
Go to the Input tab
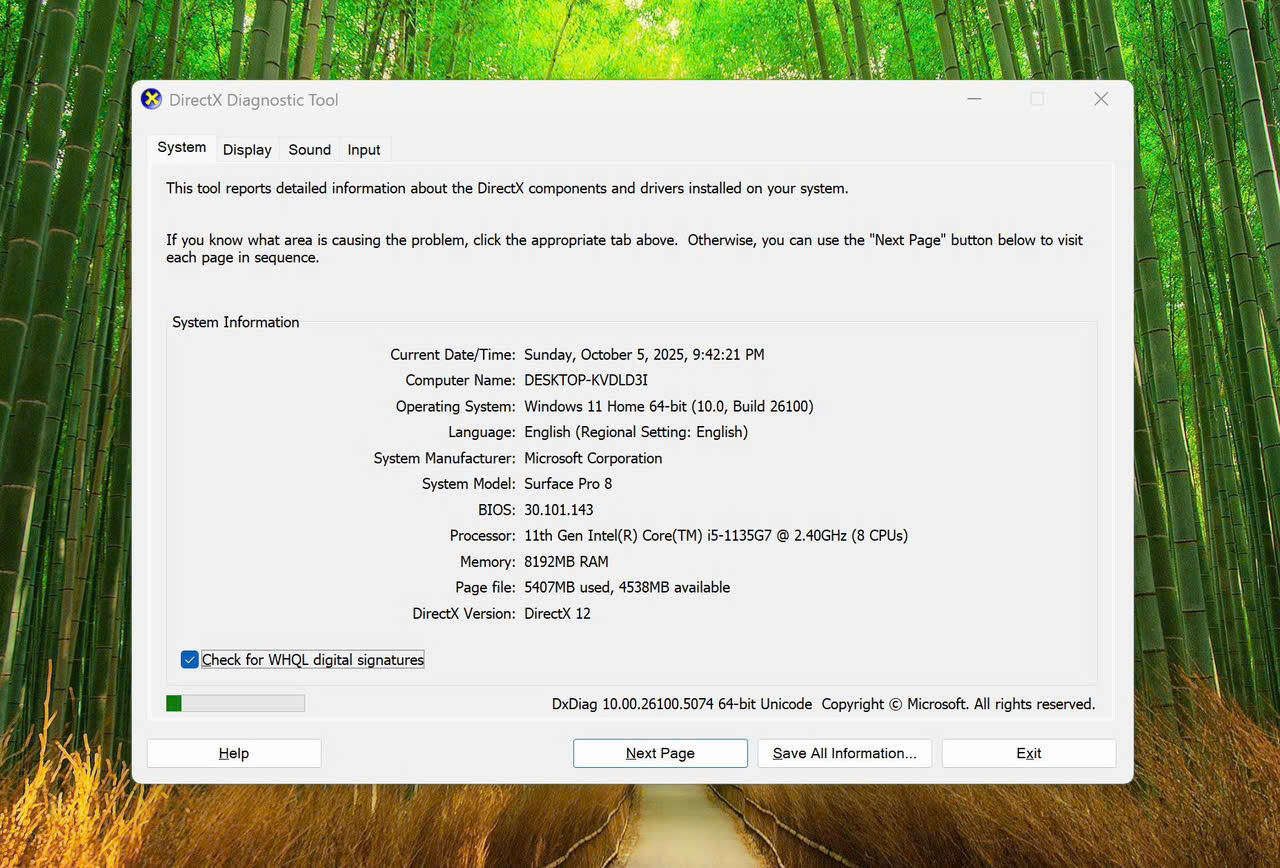click(364, 150)
